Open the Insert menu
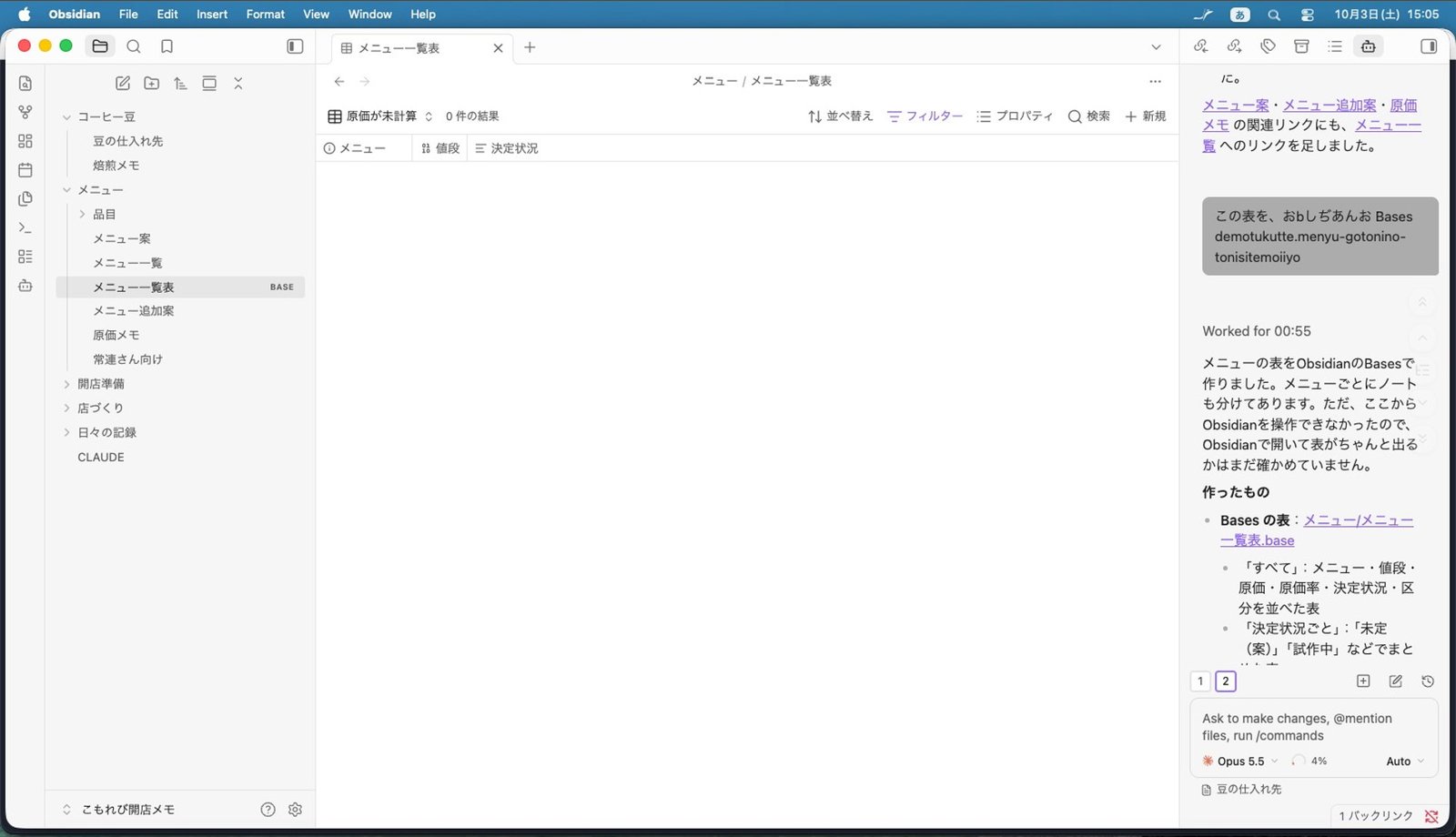 click(212, 14)
